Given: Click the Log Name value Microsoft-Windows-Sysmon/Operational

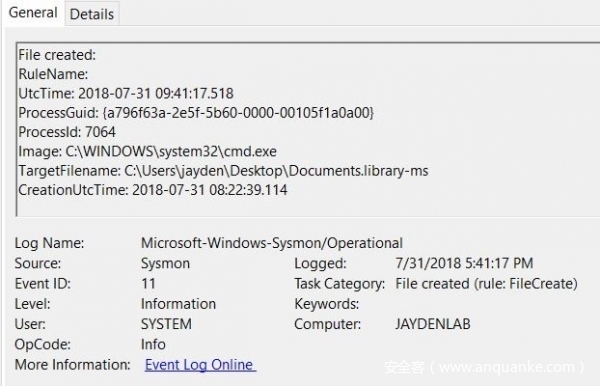Looking at the screenshot, I should [x=272, y=243].
